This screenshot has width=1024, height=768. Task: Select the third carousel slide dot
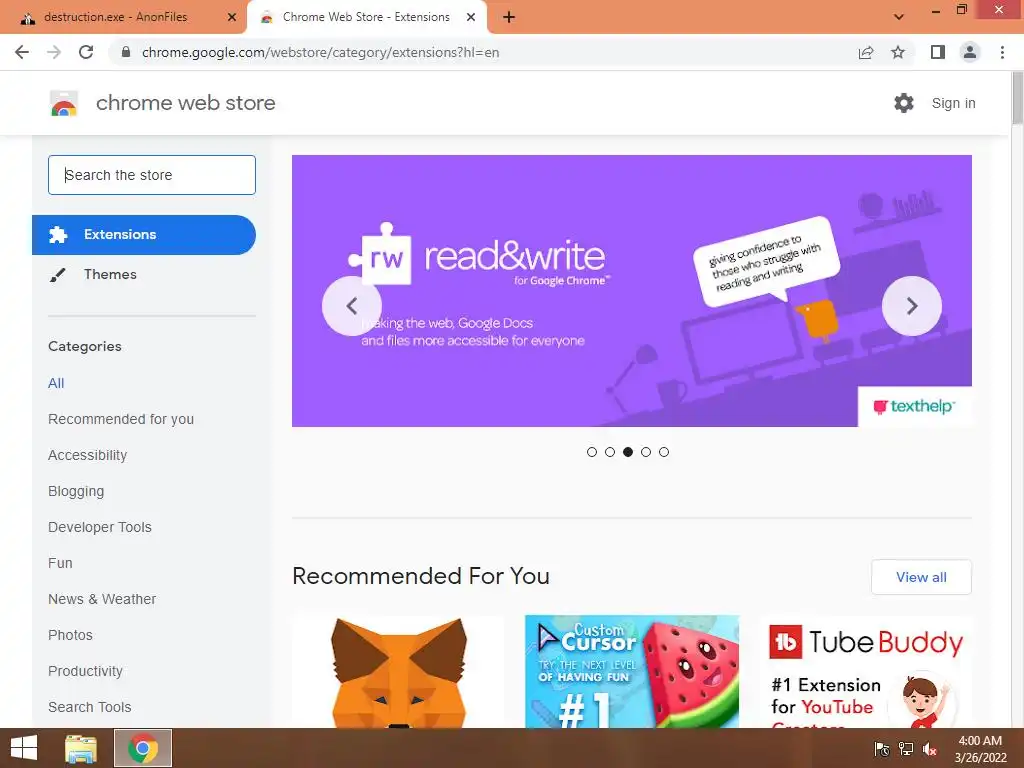628,452
